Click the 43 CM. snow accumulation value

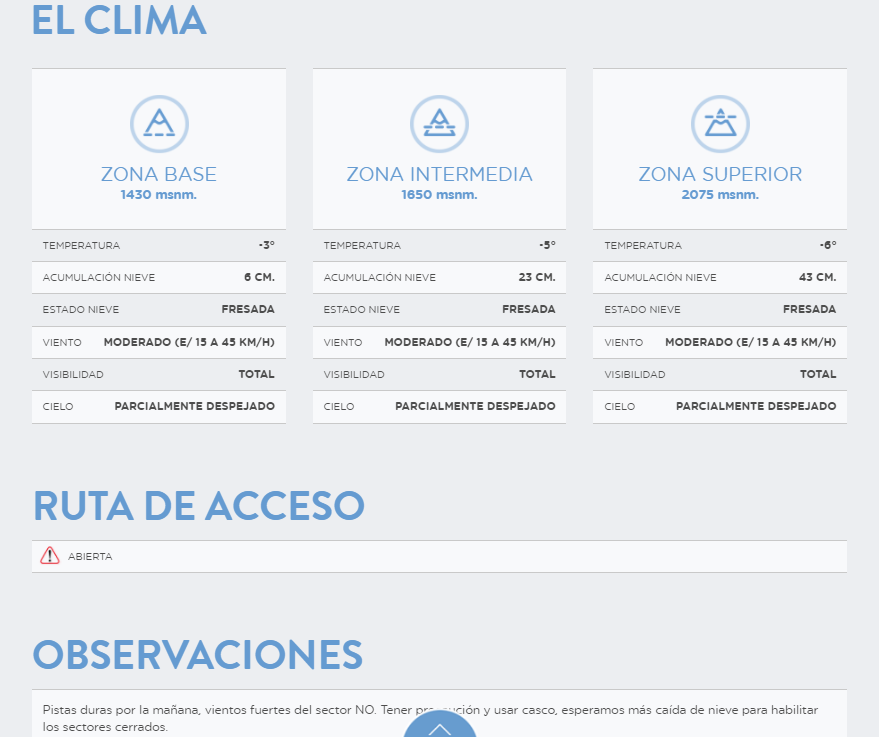[x=818, y=277]
